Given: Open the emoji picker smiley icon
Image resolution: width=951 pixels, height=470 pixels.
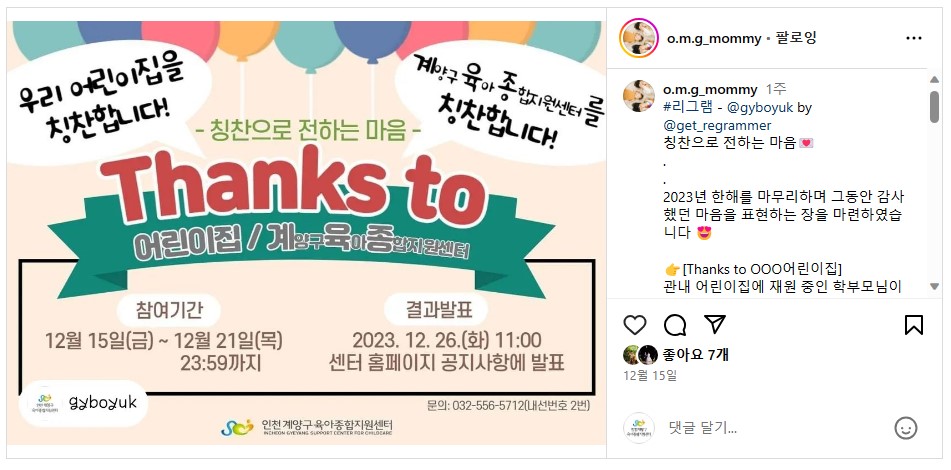Looking at the screenshot, I should (906, 428).
